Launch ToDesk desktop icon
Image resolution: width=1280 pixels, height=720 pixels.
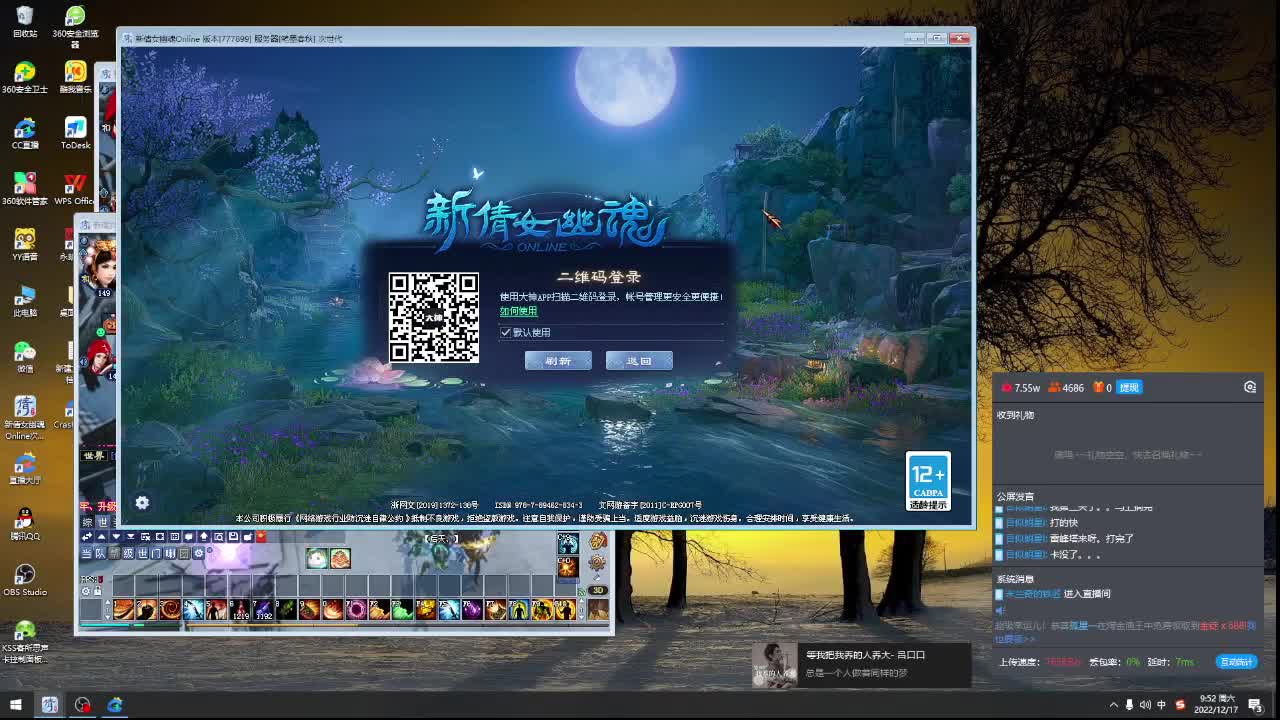tap(75, 133)
